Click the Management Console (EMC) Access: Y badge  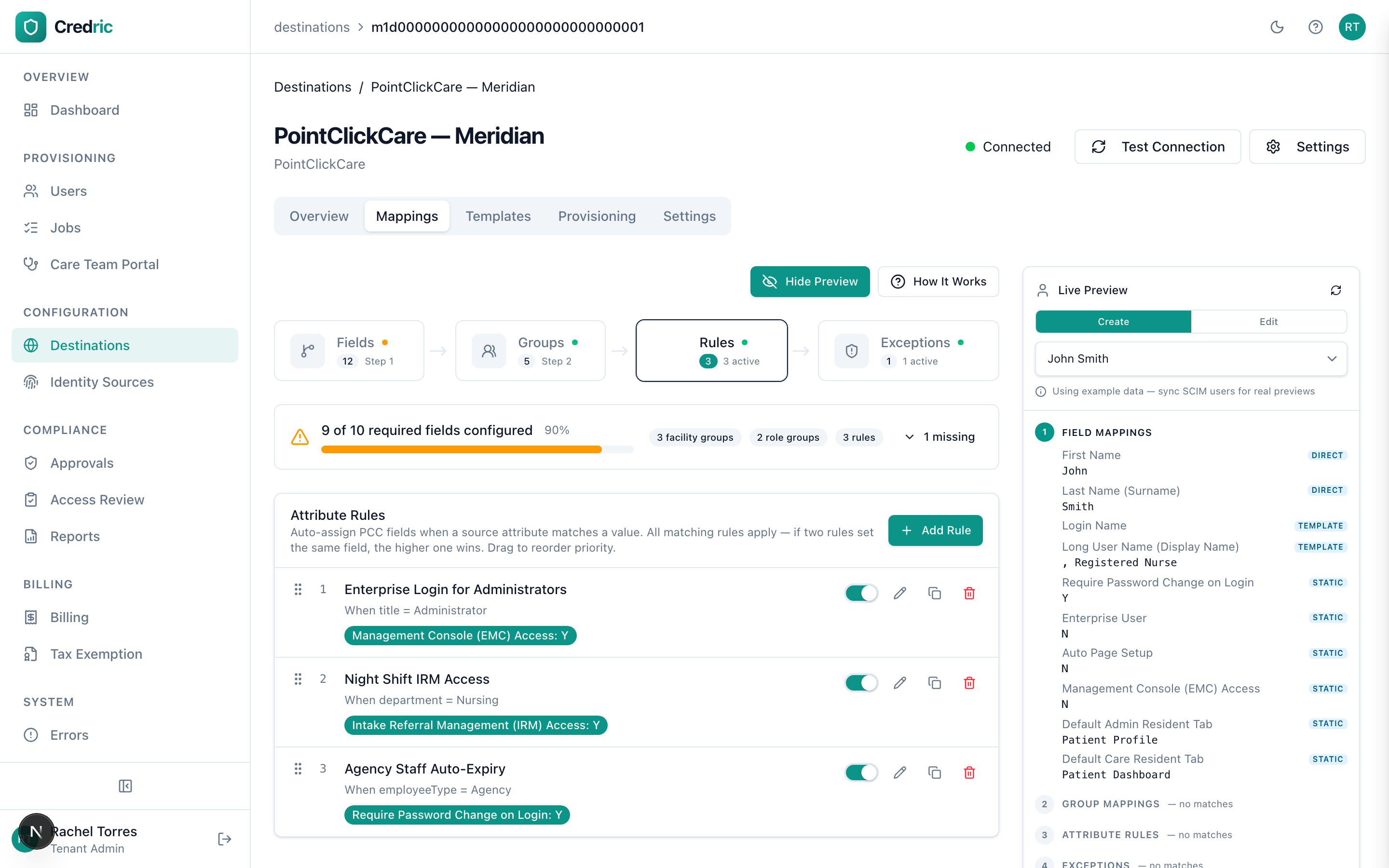(460, 636)
